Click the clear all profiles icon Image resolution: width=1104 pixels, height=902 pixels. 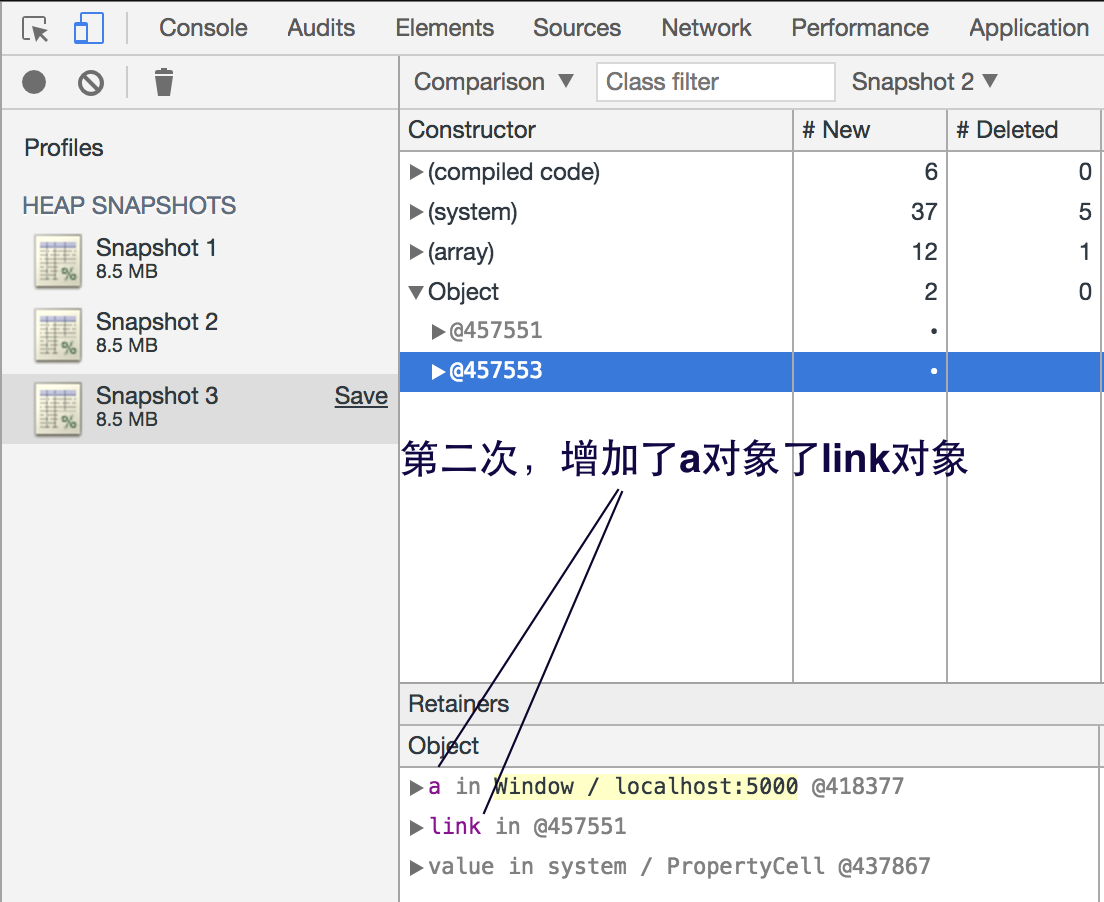click(90, 82)
